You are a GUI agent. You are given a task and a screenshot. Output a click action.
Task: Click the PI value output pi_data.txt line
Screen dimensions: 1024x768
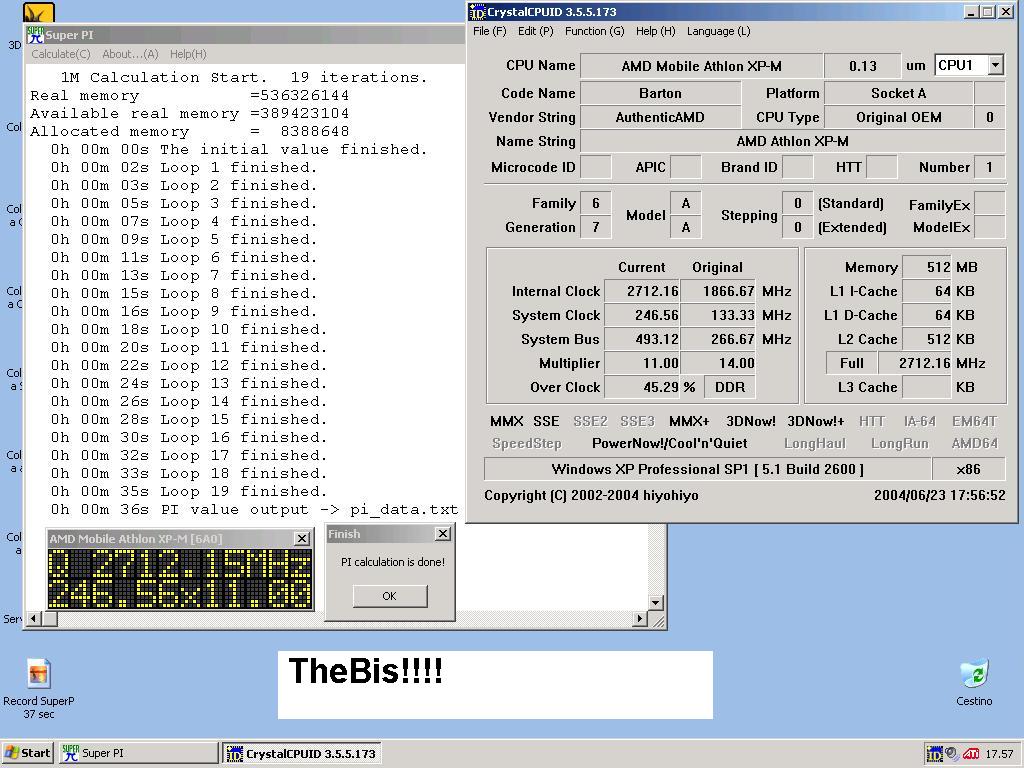[x=255, y=509]
